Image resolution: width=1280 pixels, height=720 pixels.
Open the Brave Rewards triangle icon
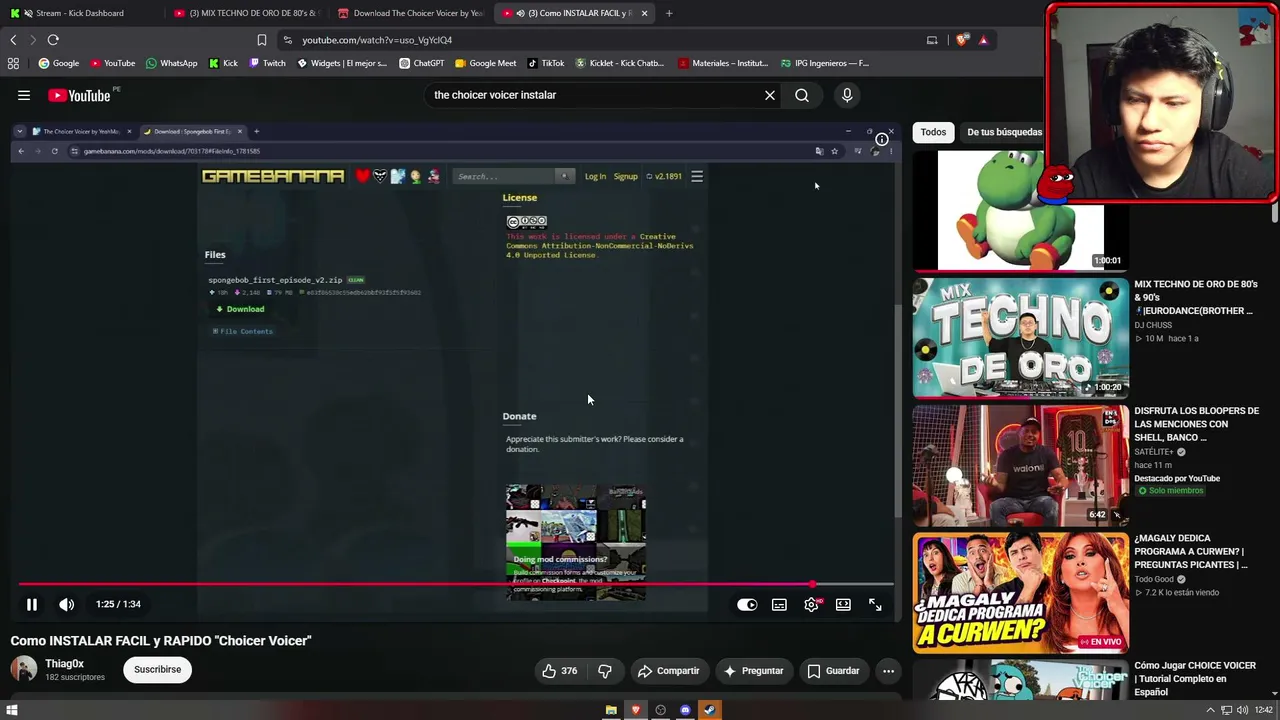[983, 40]
